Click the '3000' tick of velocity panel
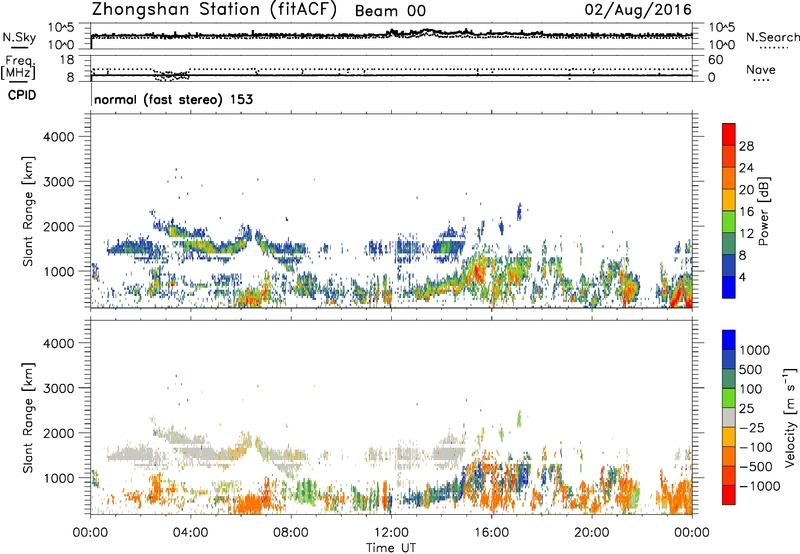Image resolution: width=800 pixels, height=554 pixels. point(58,388)
